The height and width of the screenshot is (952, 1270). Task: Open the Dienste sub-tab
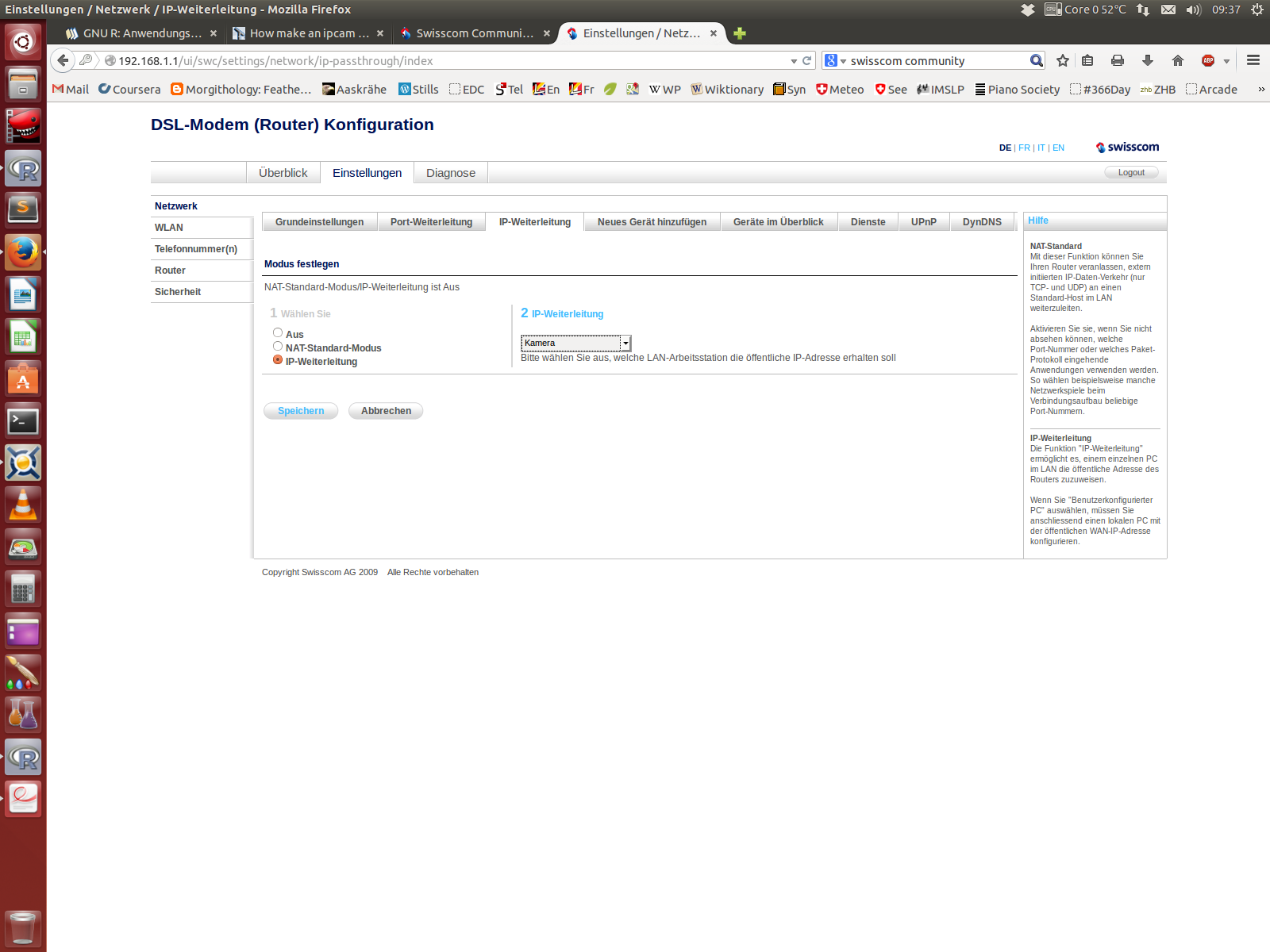[868, 222]
